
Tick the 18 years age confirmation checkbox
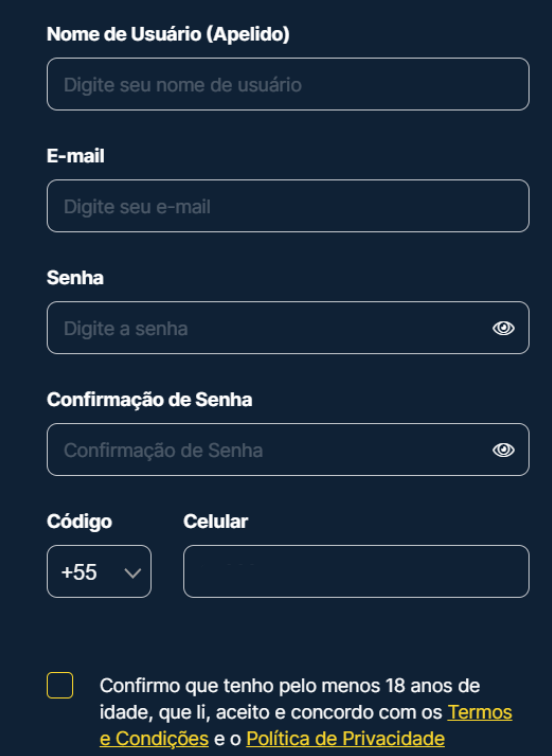click(60, 685)
